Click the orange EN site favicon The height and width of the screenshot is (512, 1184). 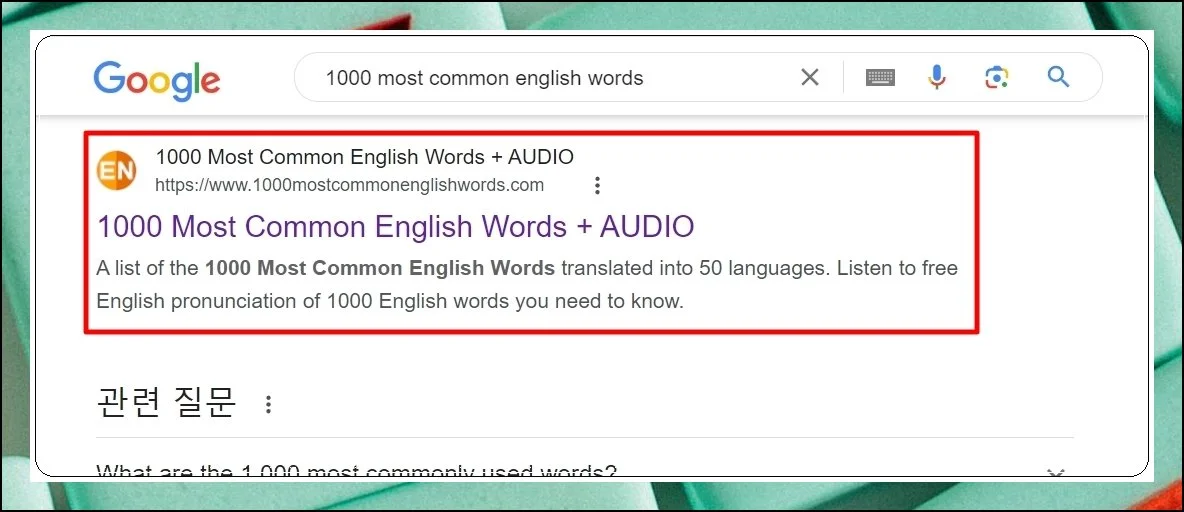click(116, 170)
